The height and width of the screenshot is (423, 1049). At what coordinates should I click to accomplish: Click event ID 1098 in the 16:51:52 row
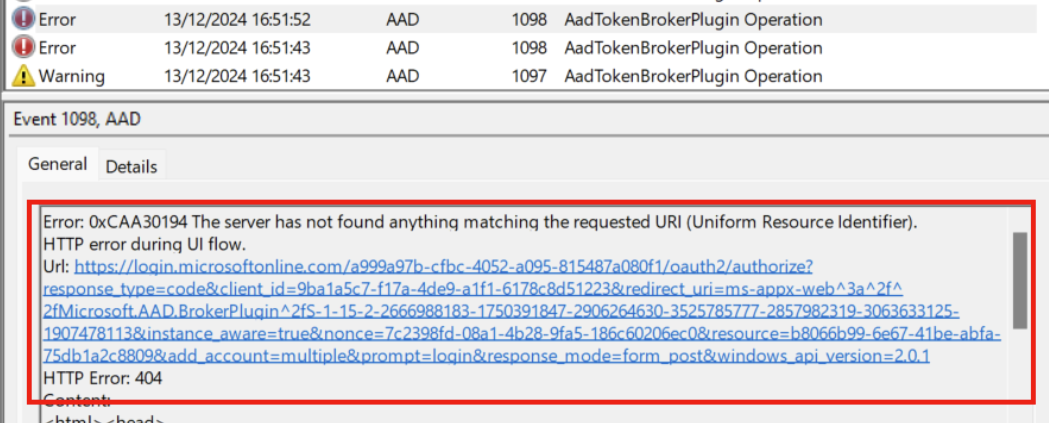(528, 20)
